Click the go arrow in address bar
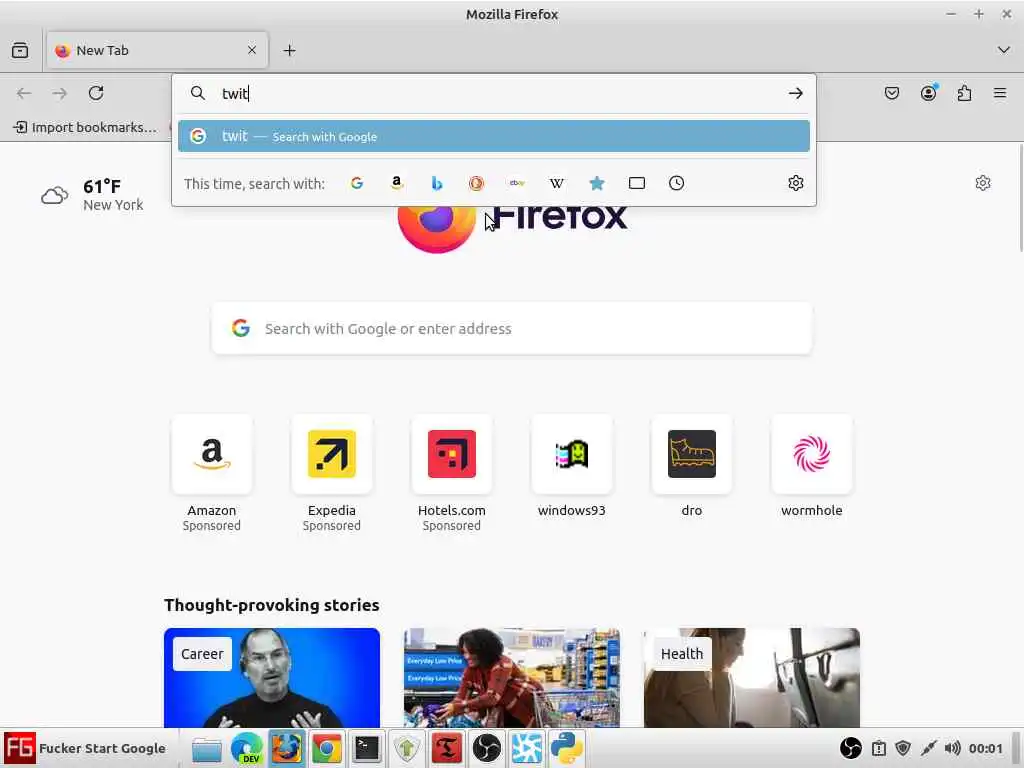Image resolution: width=1024 pixels, height=768 pixels. click(x=795, y=93)
